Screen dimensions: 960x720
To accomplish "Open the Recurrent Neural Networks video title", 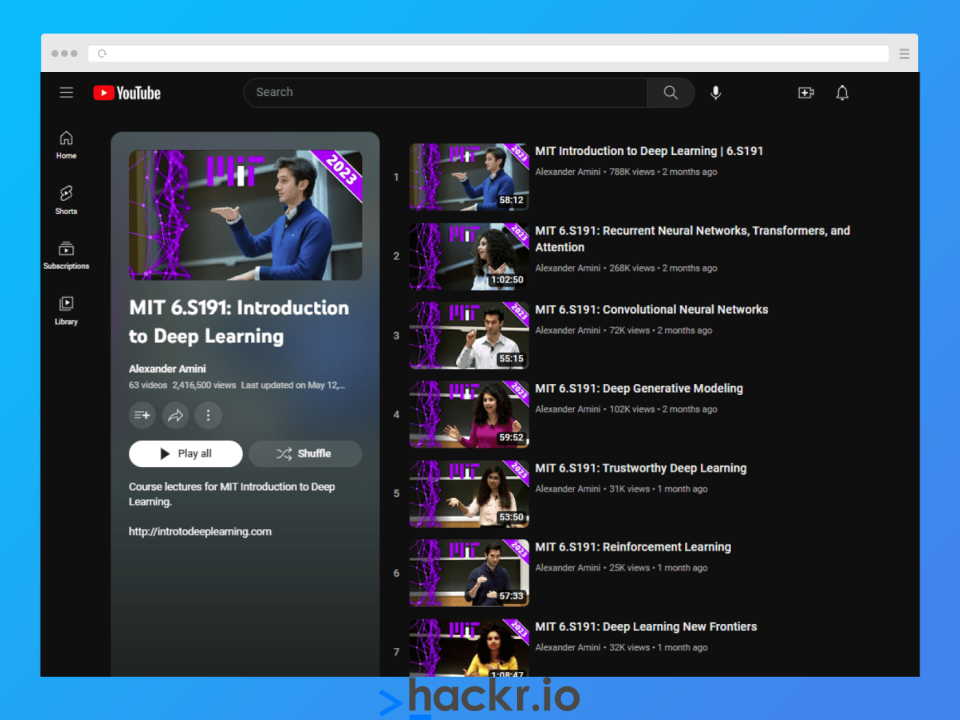I will click(x=692, y=239).
